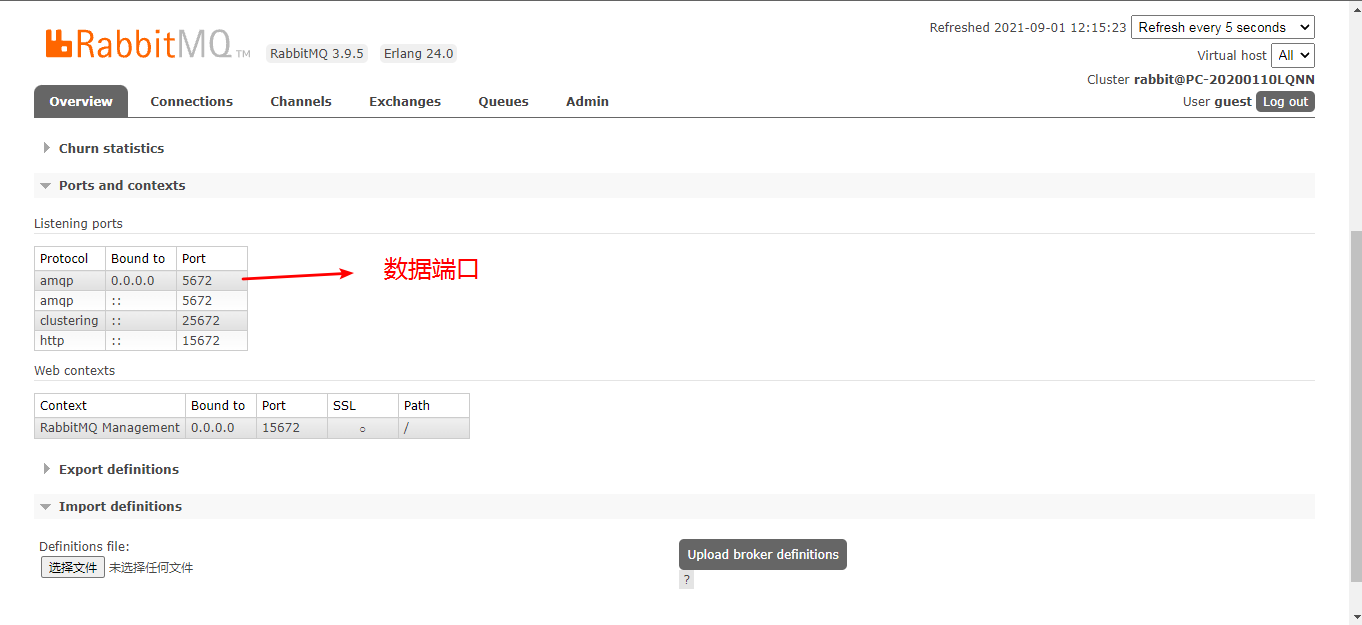
Task: Open the refresh interval dropdown
Action: tap(1222, 28)
